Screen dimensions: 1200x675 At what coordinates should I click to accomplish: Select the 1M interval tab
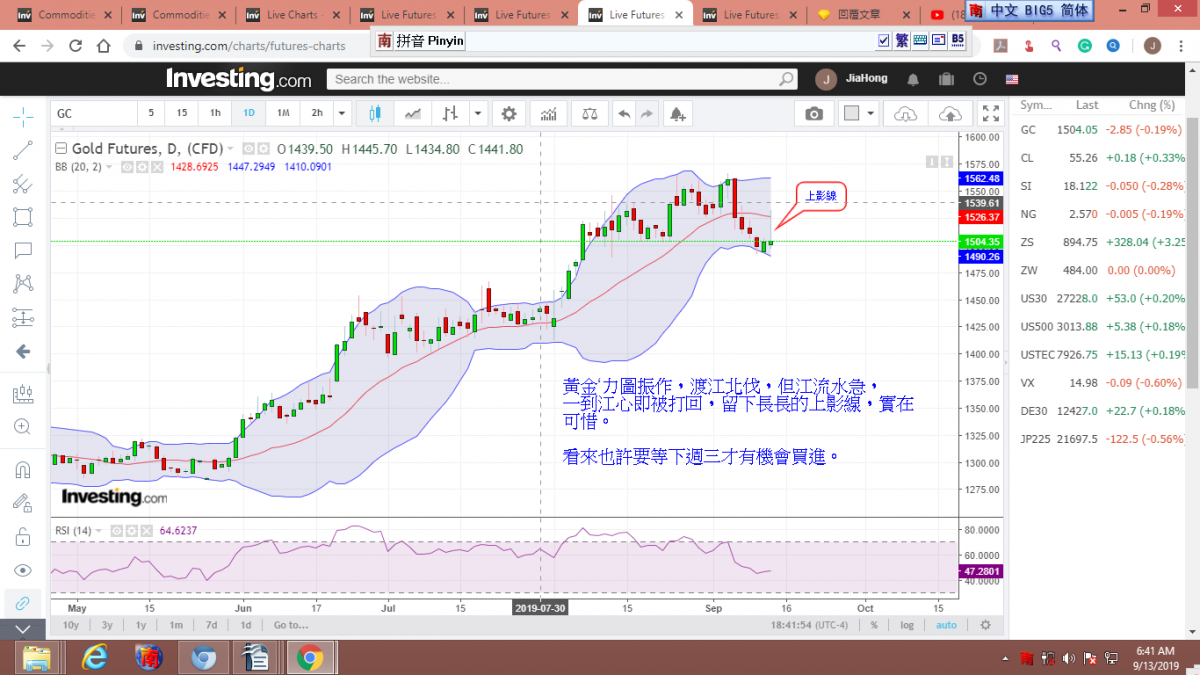coord(283,113)
